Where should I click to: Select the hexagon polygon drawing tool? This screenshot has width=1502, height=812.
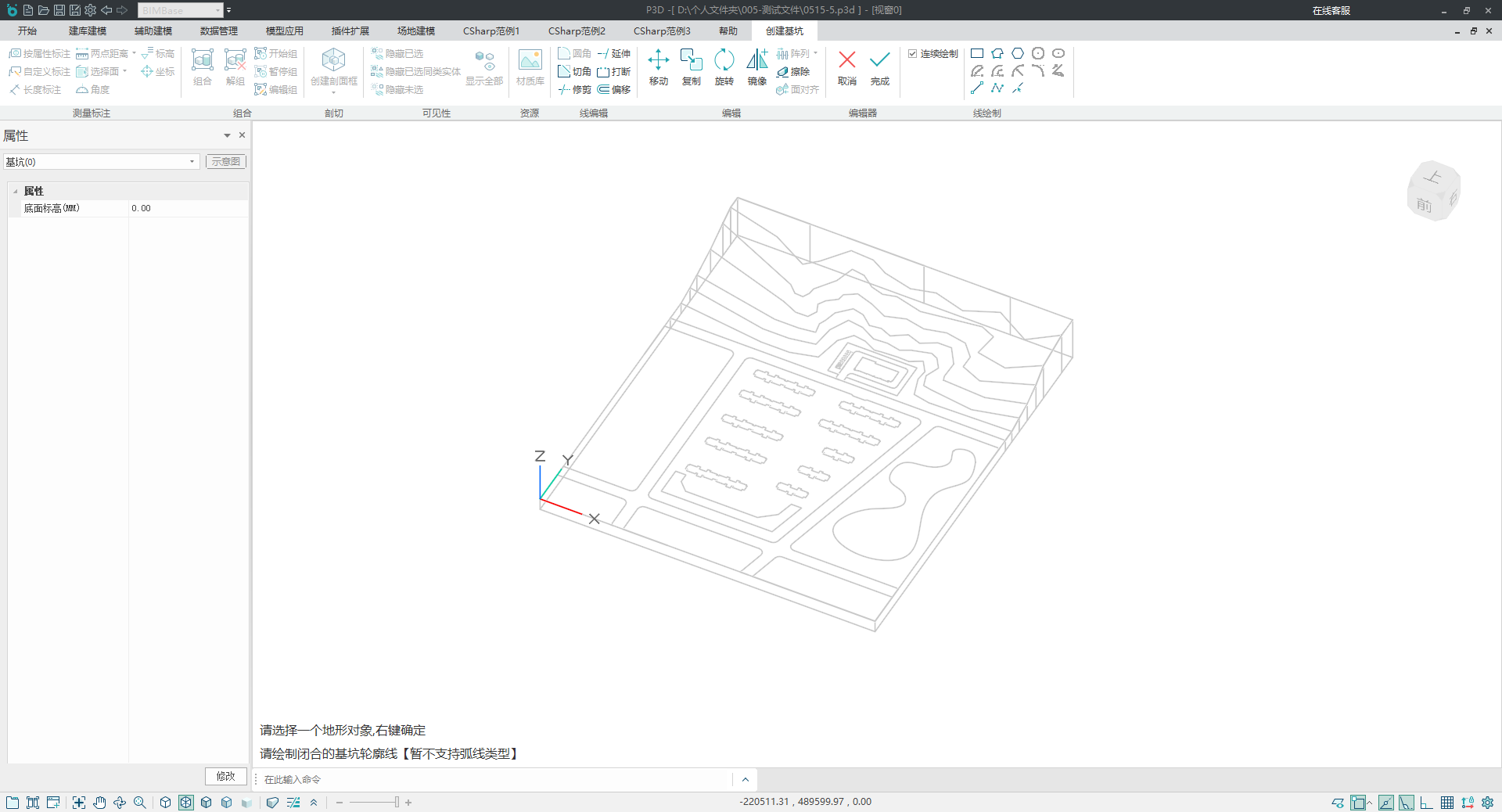[1018, 53]
